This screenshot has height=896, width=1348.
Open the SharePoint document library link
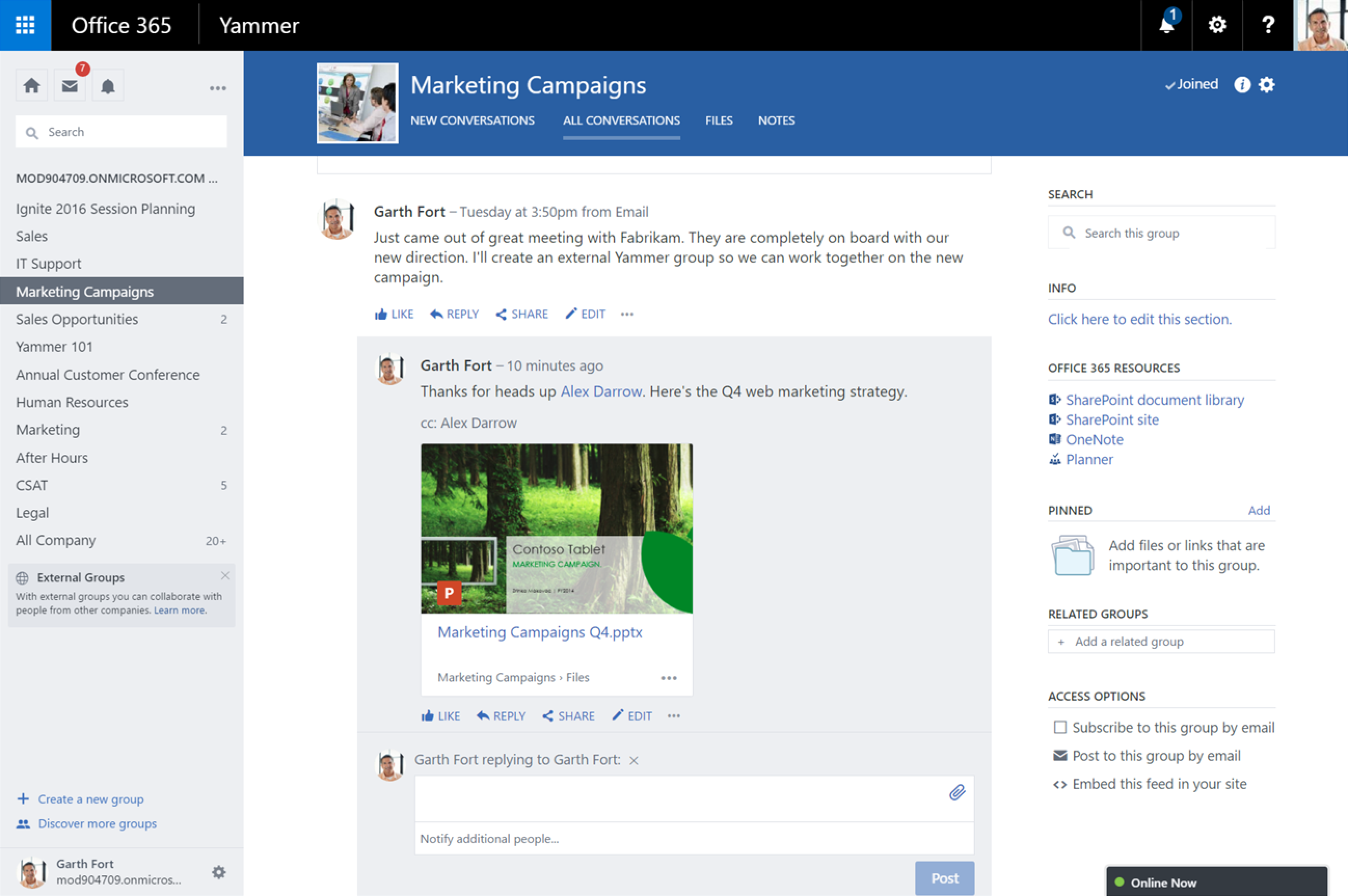tap(1154, 400)
